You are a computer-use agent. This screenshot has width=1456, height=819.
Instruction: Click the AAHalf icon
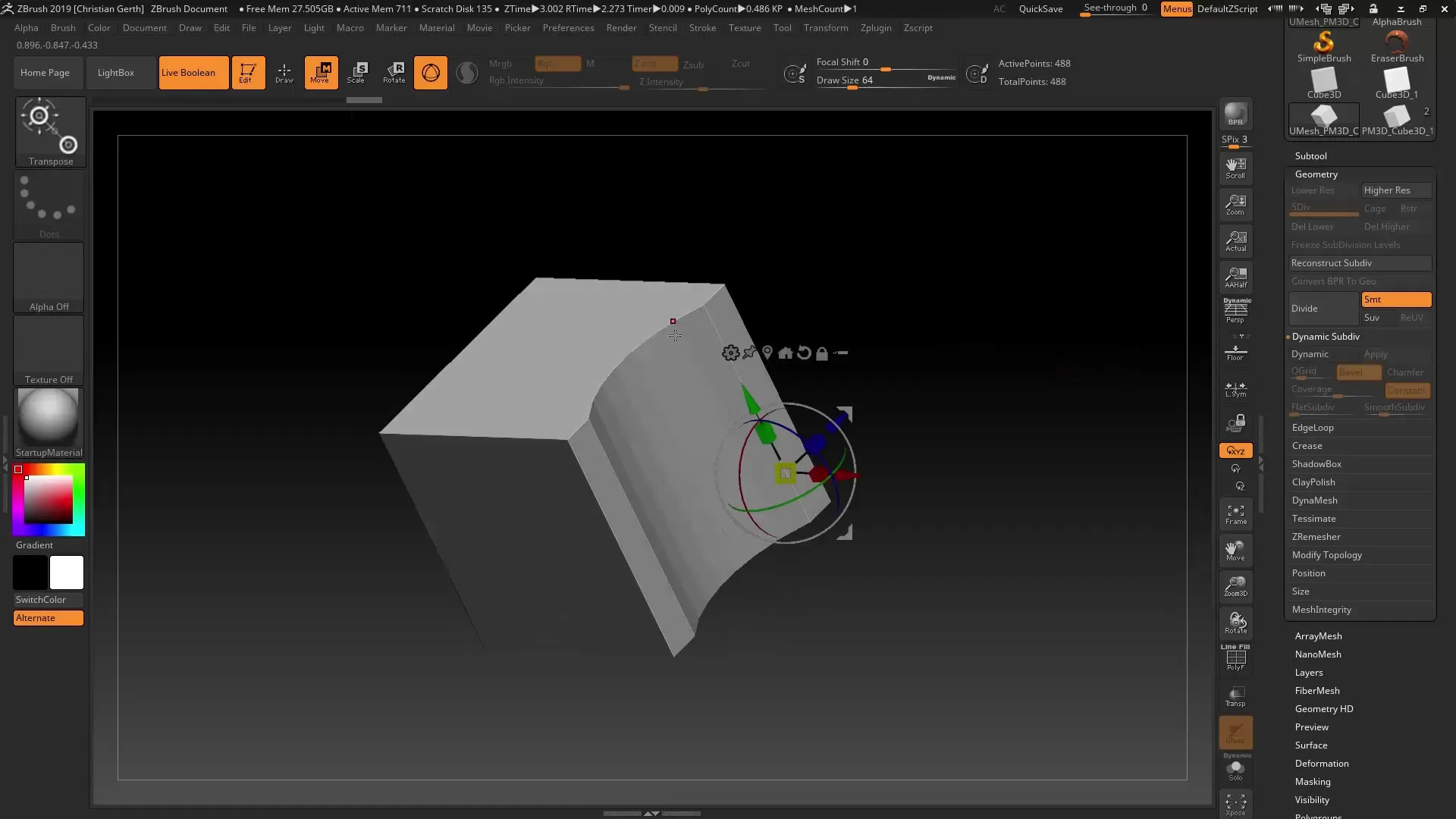[x=1235, y=278]
